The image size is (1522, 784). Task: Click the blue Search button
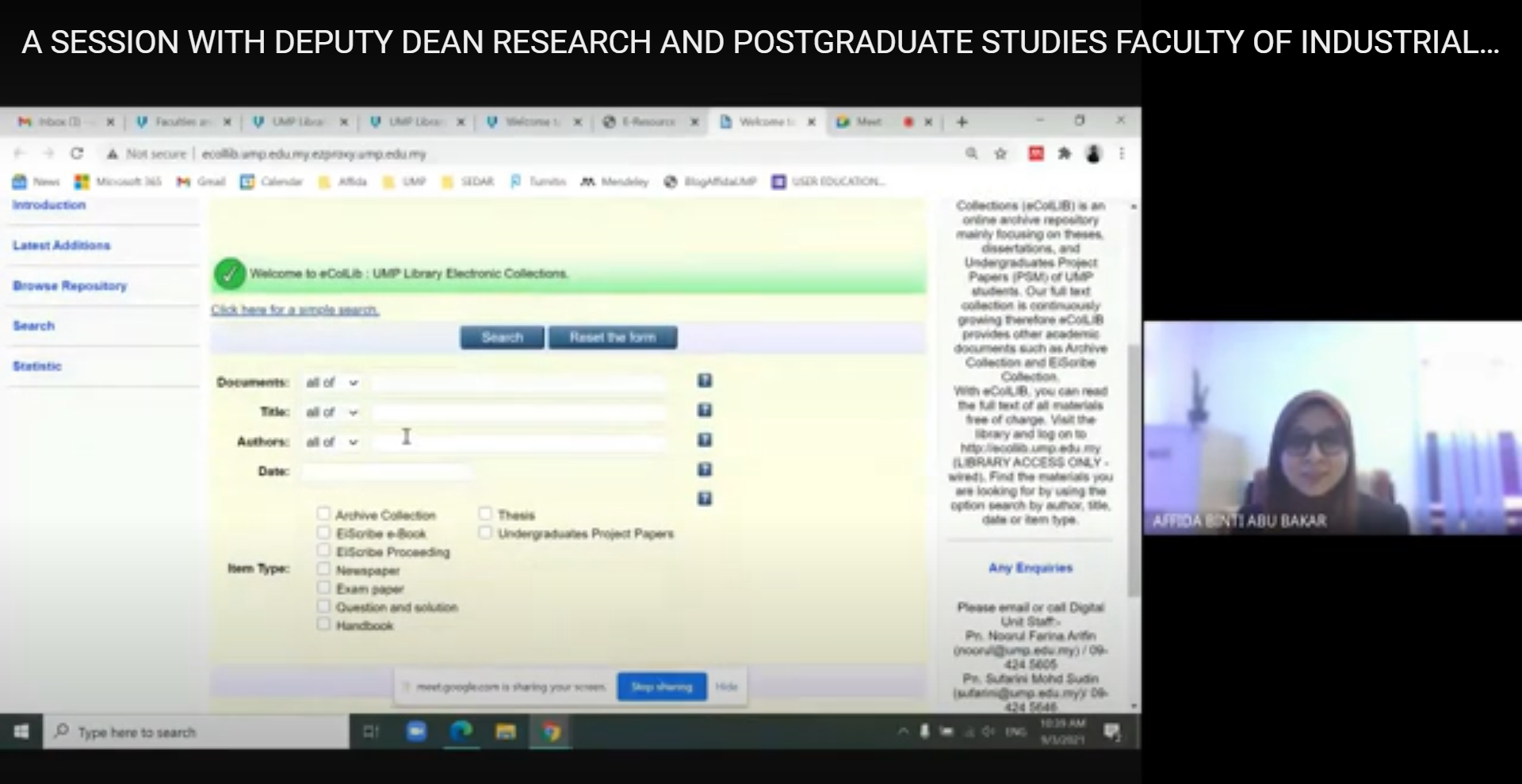(502, 337)
